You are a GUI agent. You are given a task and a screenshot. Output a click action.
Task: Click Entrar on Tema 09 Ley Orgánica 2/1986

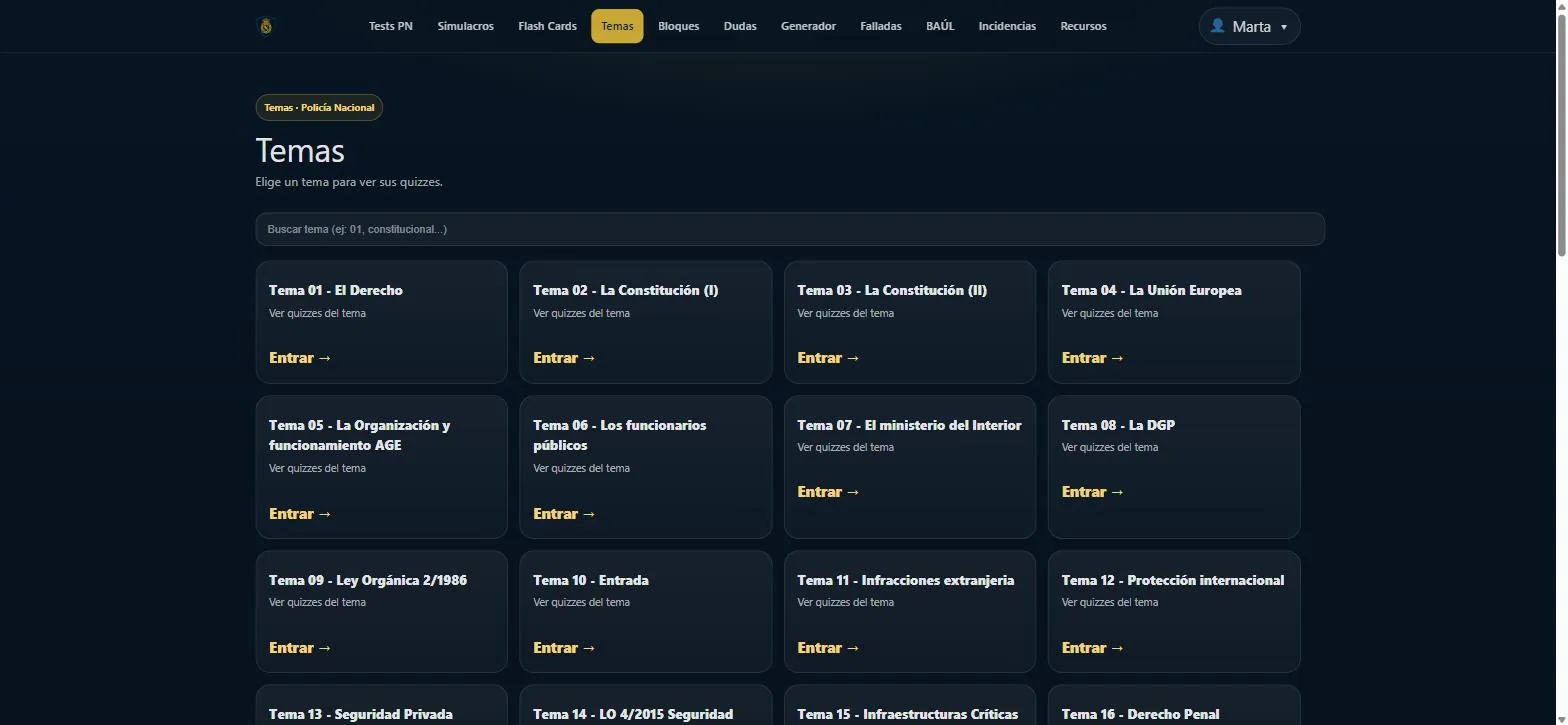(x=300, y=648)
